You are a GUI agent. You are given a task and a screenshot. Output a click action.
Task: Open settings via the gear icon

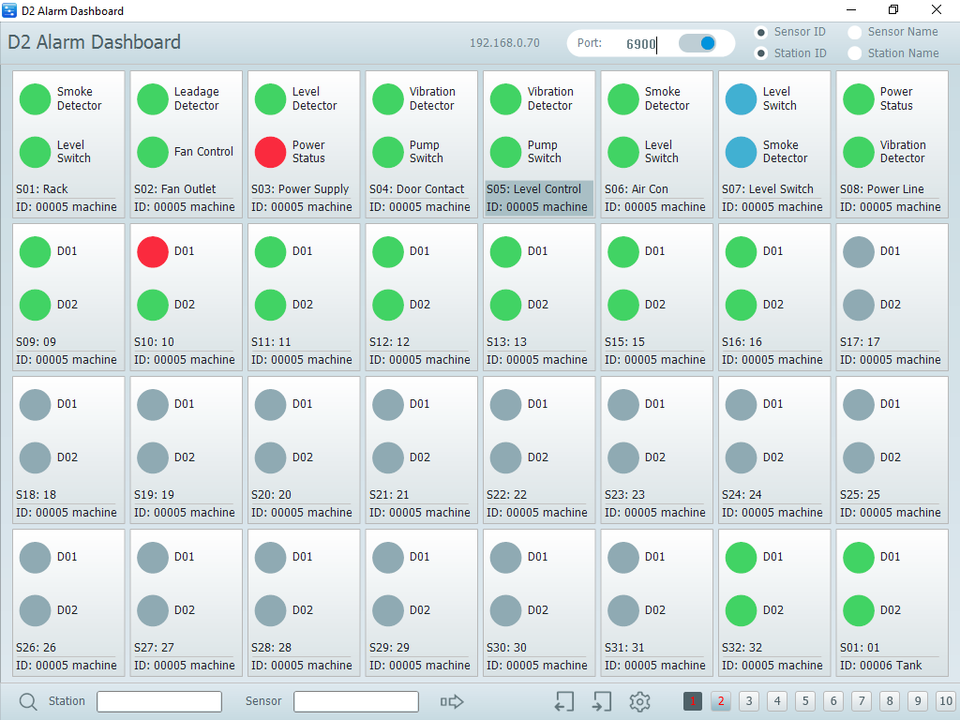pyautogui.click(x=640, y=702)
